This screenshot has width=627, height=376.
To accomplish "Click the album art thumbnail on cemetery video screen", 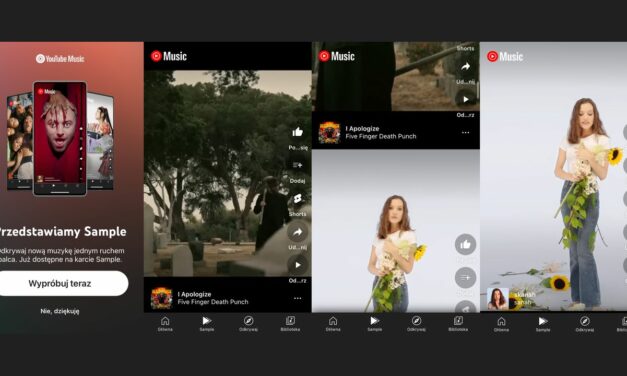I will coord(162,298).
